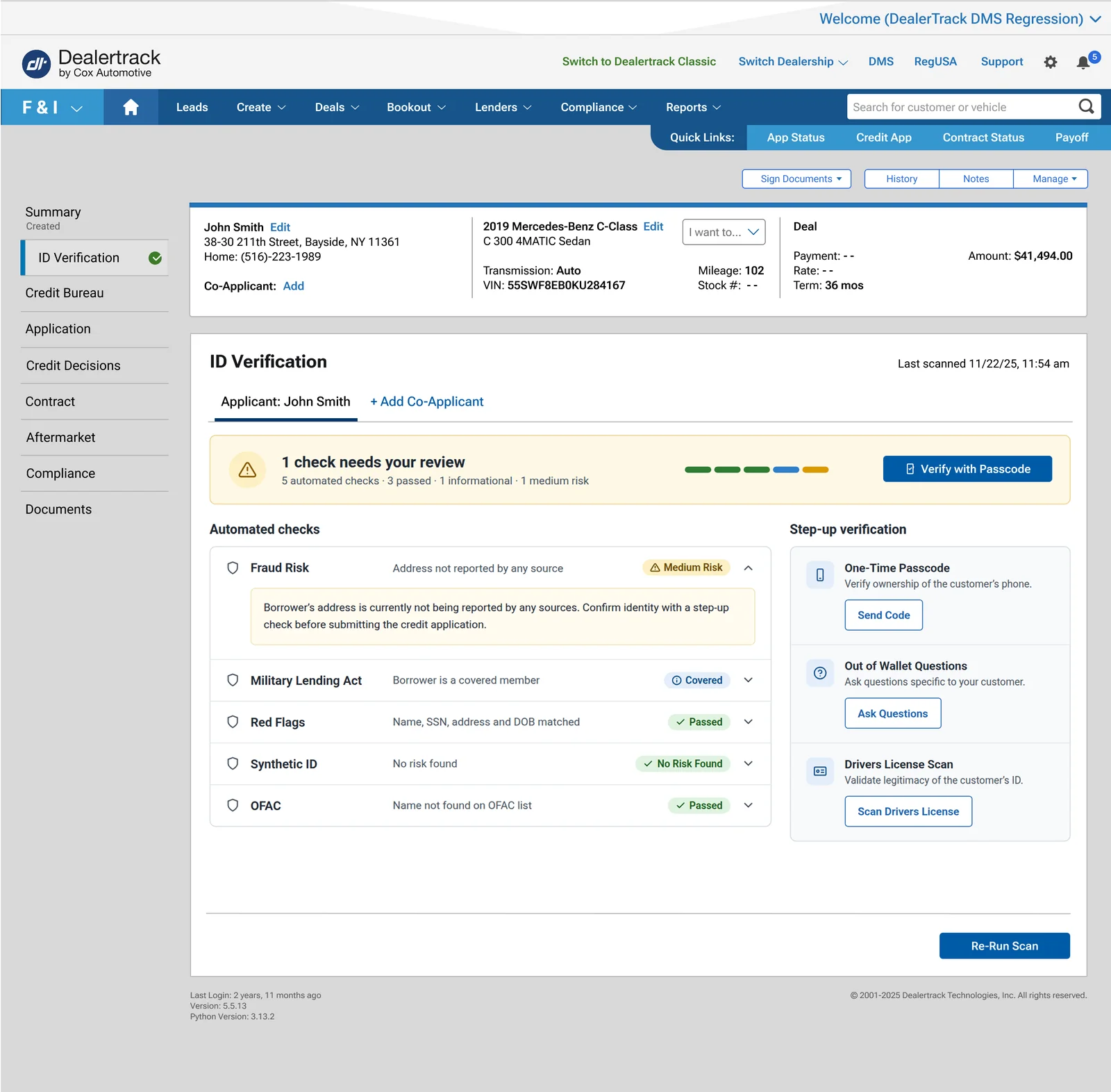
Task: Open the Deals menu
Action: tap(337, 107)
